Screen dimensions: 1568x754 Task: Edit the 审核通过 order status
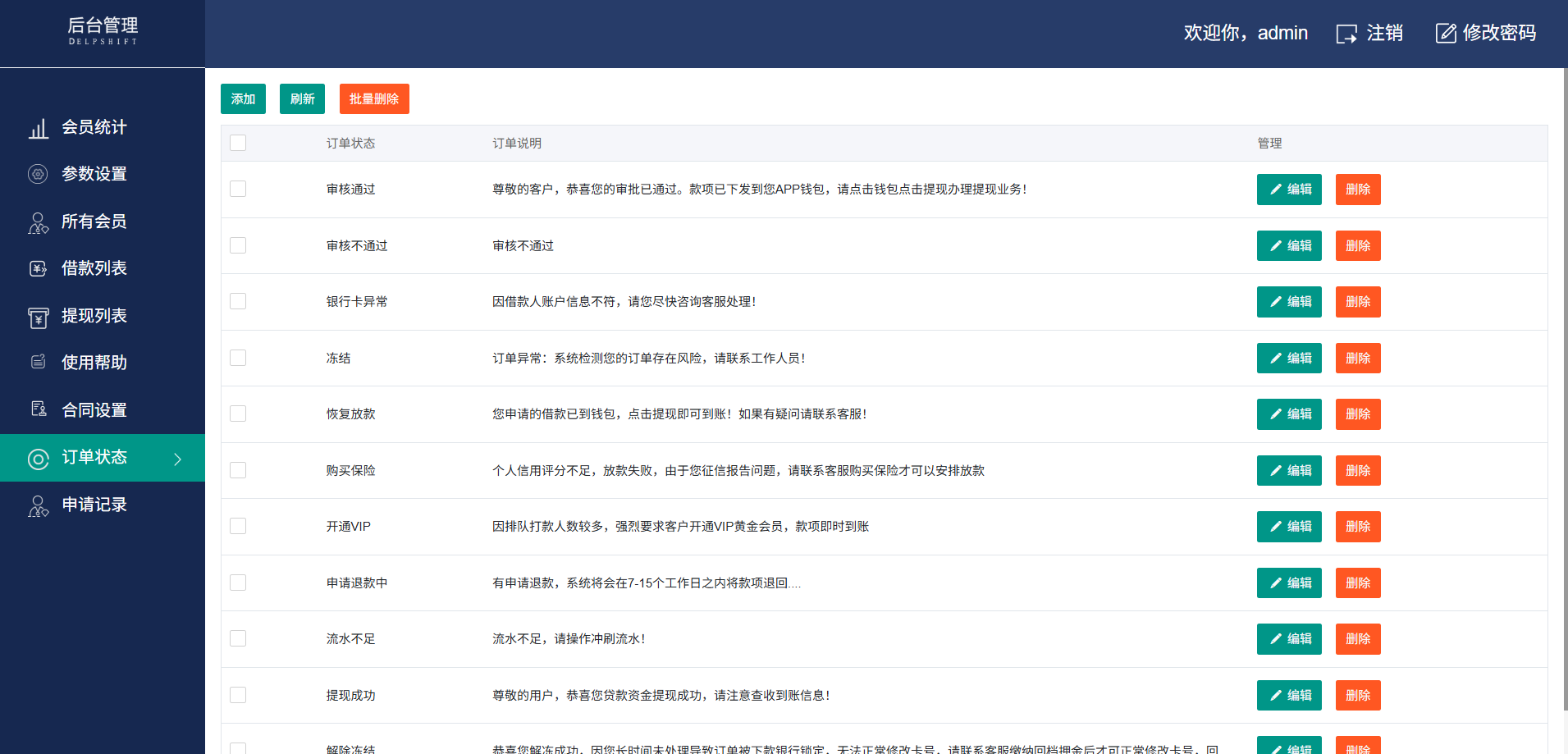tap(1289, 190)
